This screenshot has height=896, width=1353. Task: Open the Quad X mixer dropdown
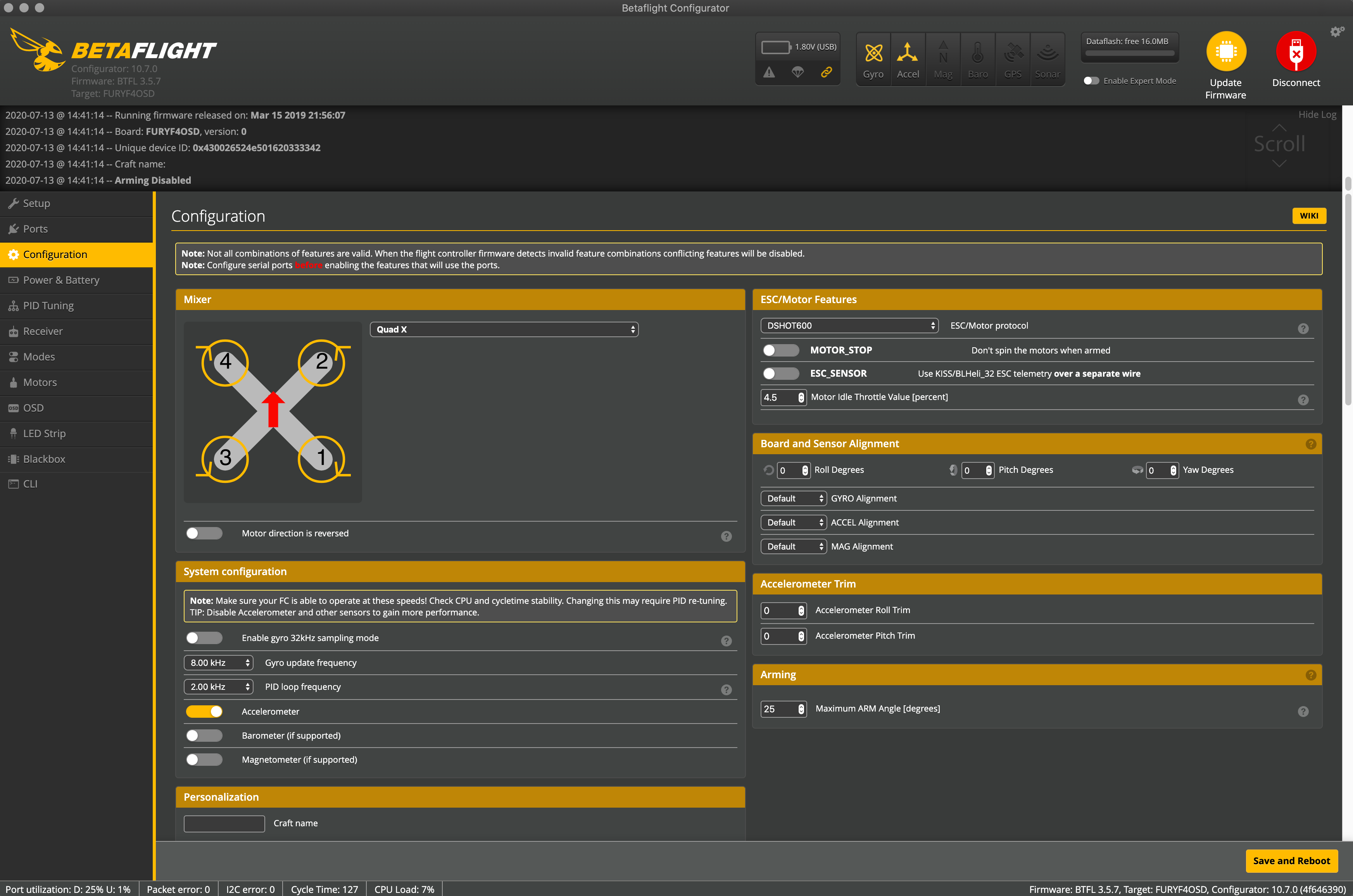coord(504,329)
